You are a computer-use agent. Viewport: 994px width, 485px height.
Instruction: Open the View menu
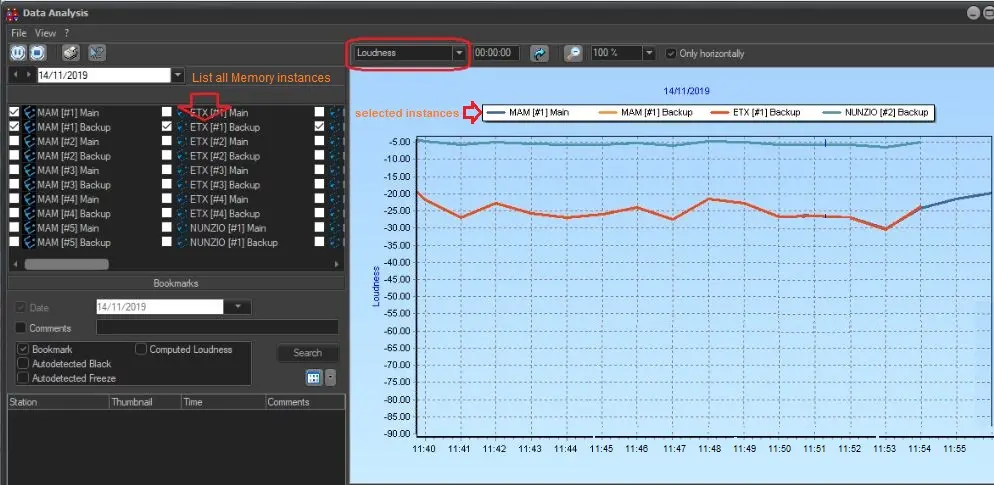tap(45, 33)
